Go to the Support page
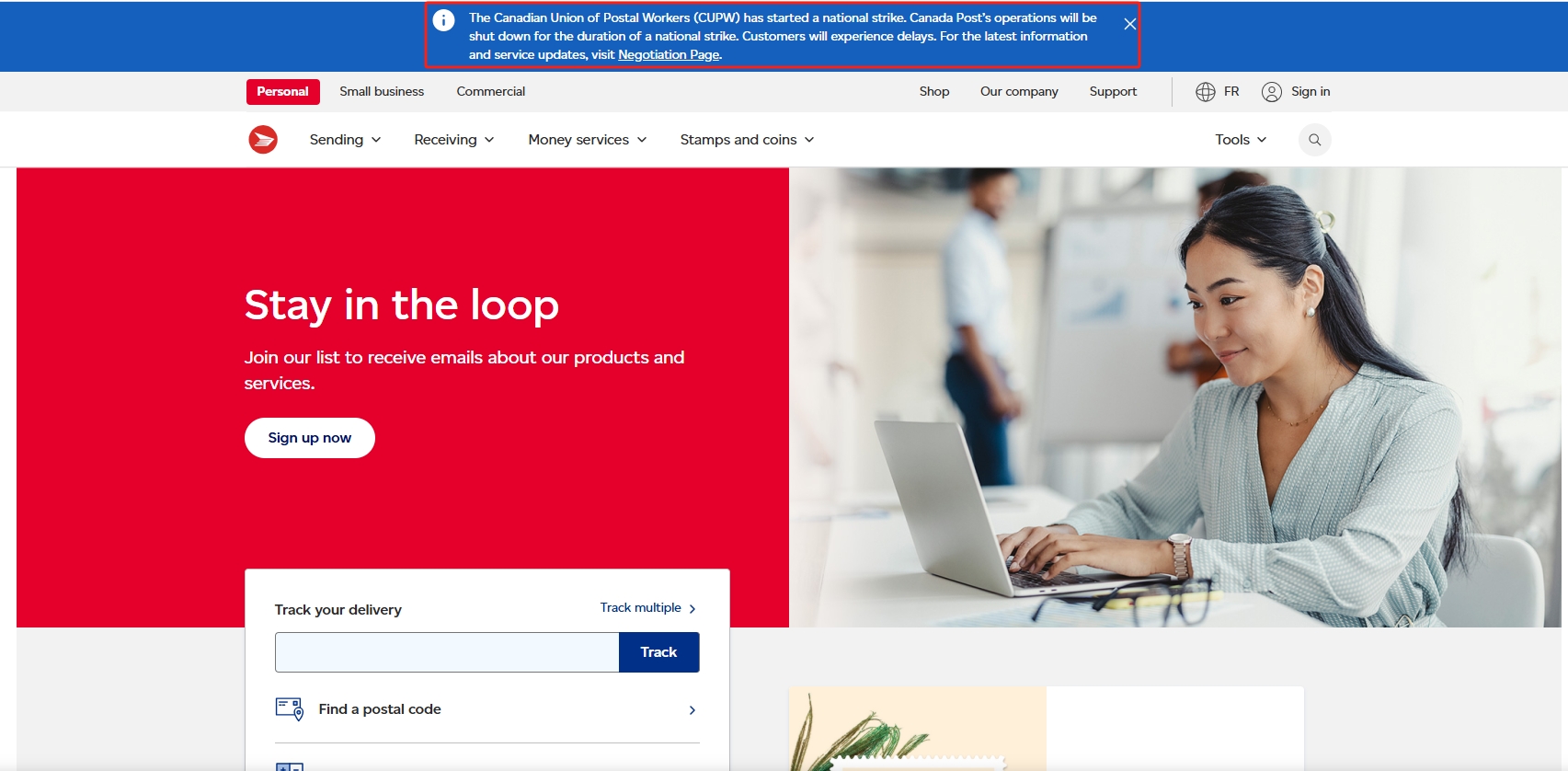The image size is (1568, 771). (1113, 92)
